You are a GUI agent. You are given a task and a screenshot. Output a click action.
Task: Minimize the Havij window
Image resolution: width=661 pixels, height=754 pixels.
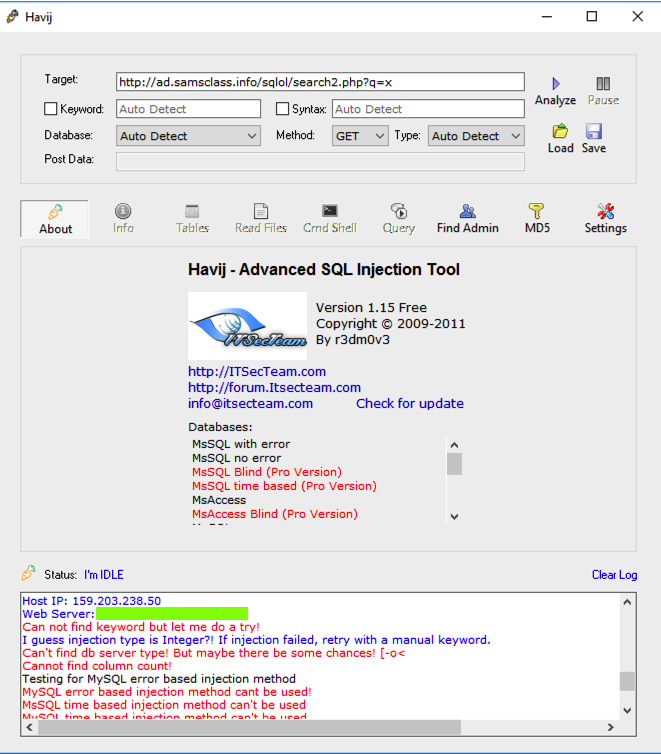[x=547, y=16]
